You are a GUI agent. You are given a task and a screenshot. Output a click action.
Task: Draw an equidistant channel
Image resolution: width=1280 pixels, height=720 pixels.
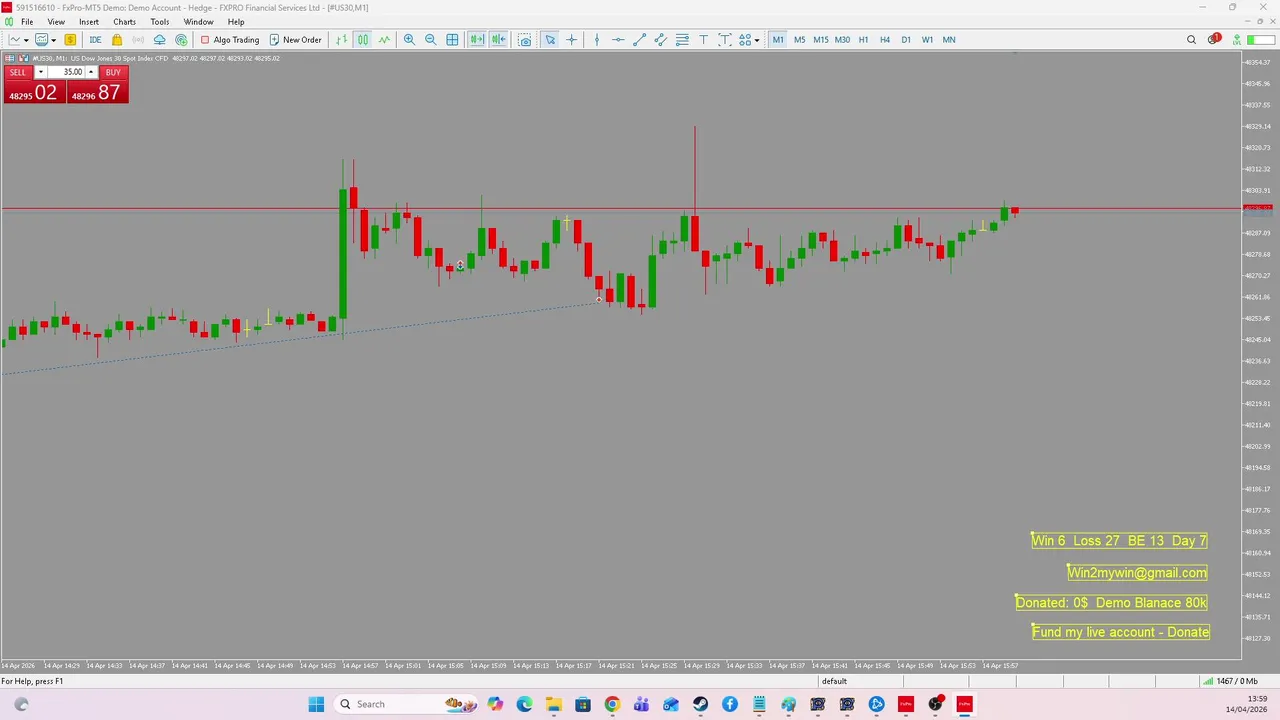pyautogui.click(x=661, y=40)
